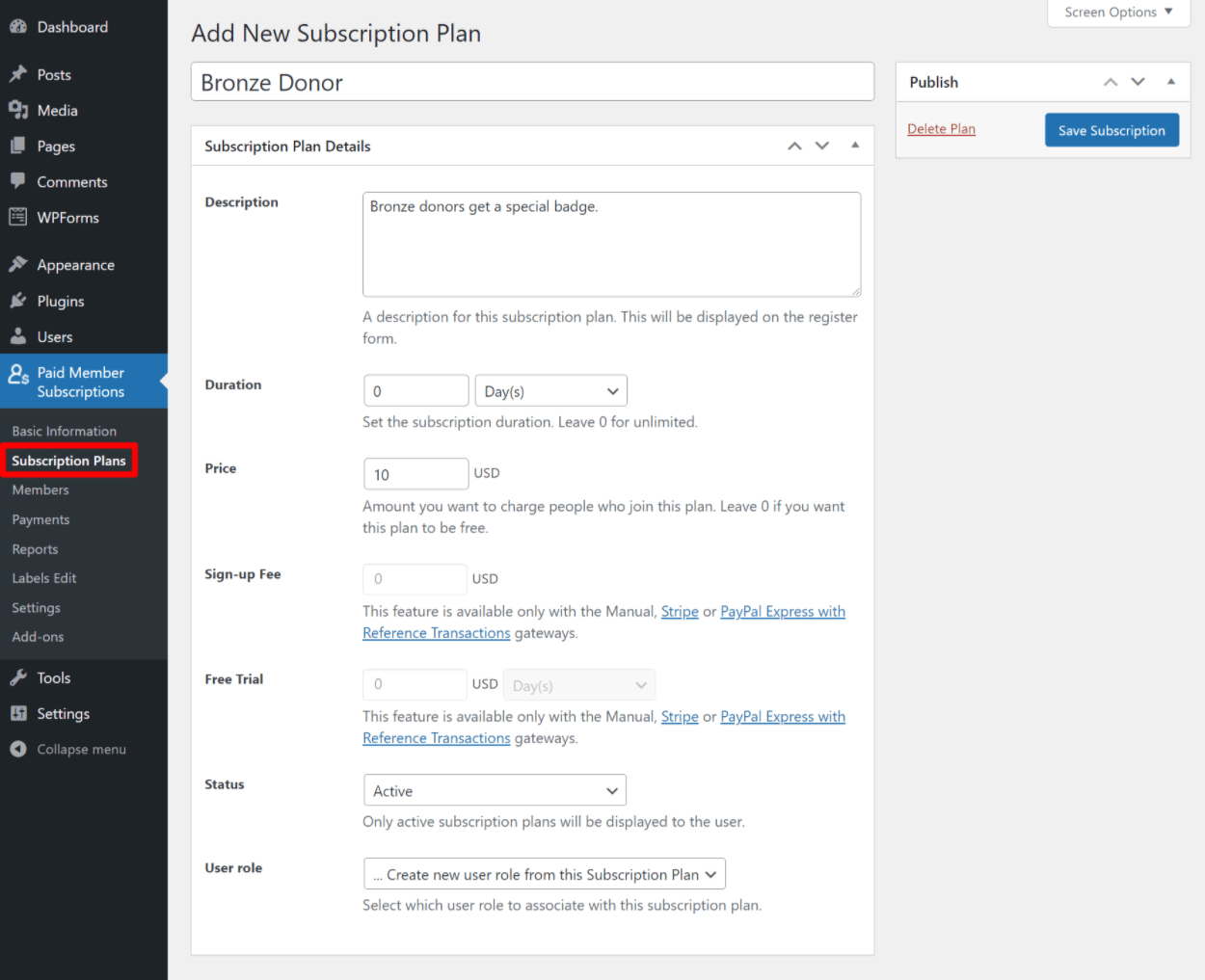The width and height of the screenshot is (1205, 980).
Task: Expand the User role dropdown
Action: click(544, 874)
